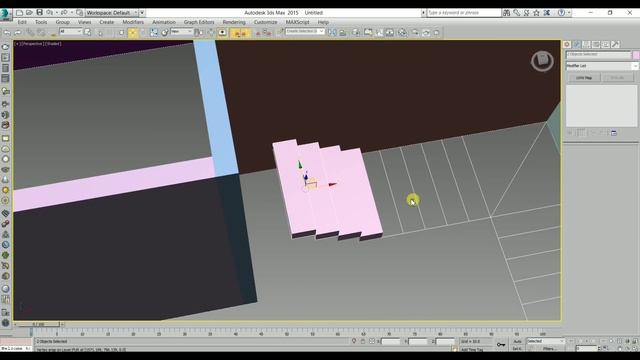
Task: Open the reference coordinate system 'View' dropdown
Action: [181, 31]
